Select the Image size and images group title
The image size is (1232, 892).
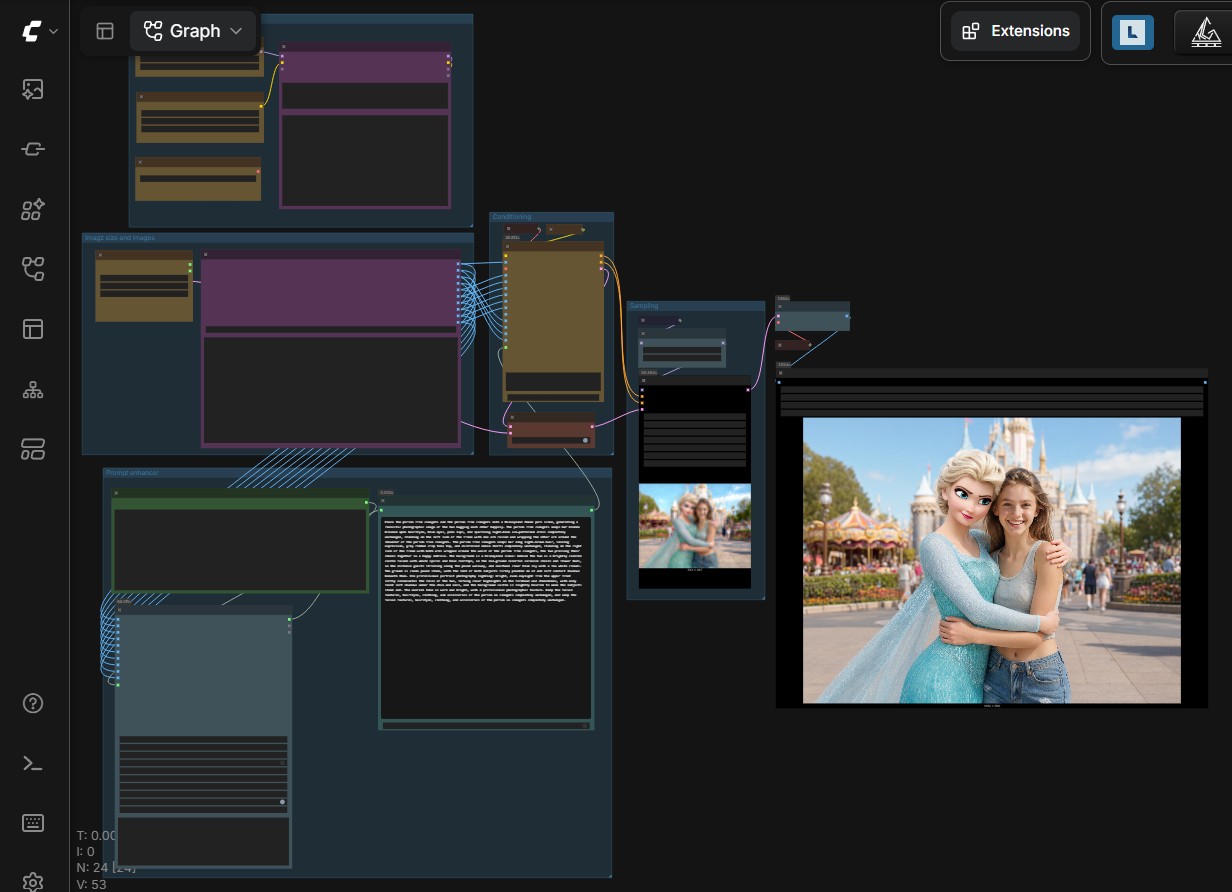tap(120, 238)
